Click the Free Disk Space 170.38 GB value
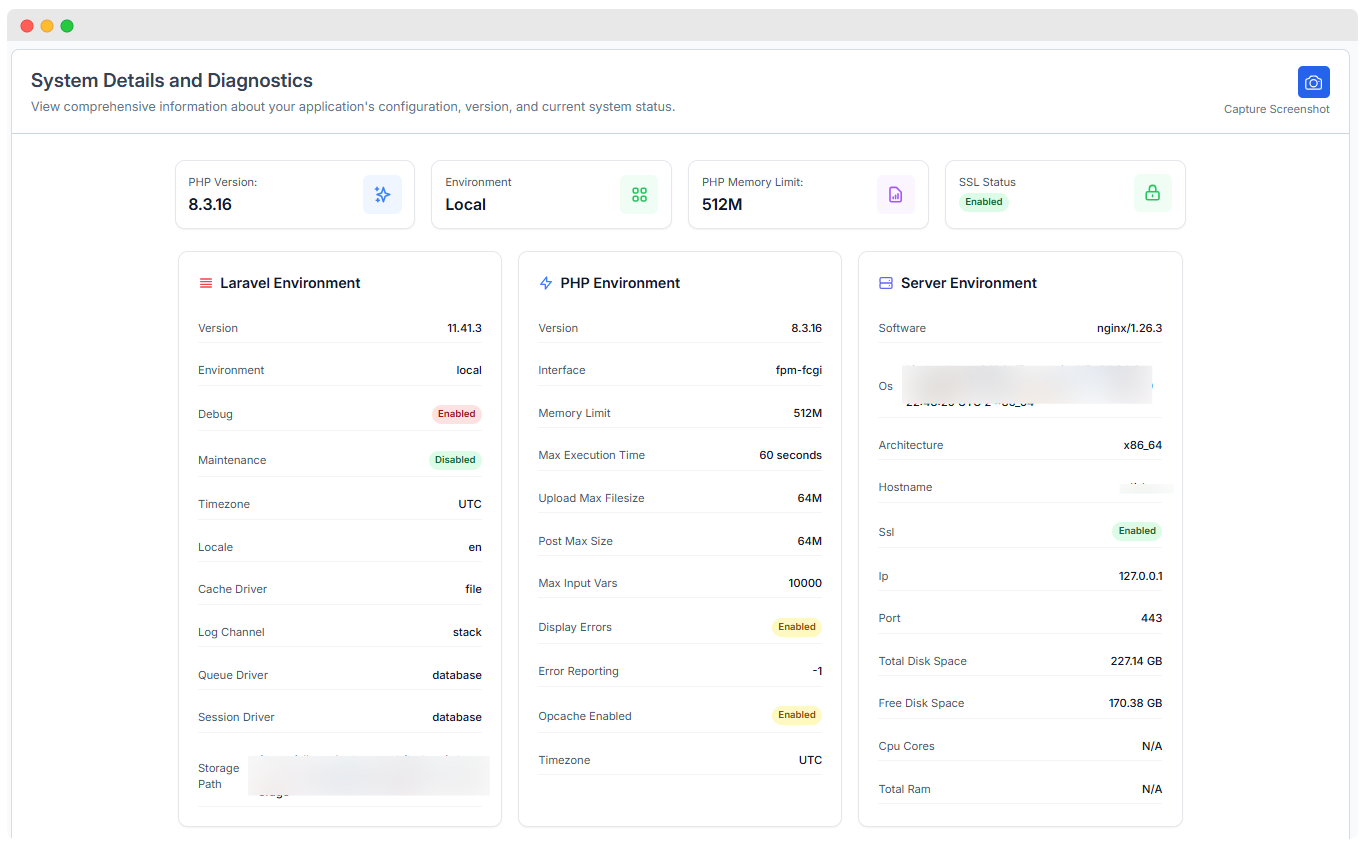1365x848 pixels. [x=1135, y=703]
